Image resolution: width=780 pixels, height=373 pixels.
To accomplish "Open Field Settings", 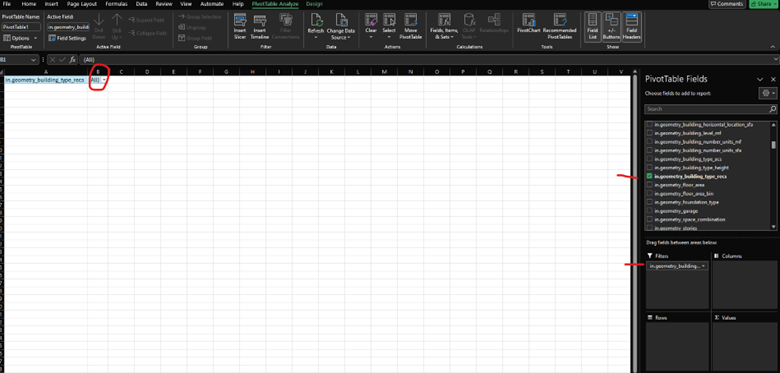I will coord(68,38).
